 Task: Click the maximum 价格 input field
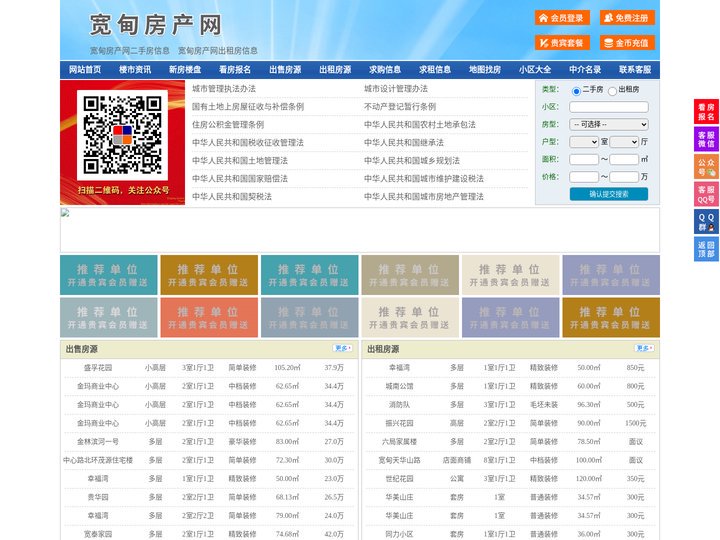pyautogui.click(x=624, y=177)
